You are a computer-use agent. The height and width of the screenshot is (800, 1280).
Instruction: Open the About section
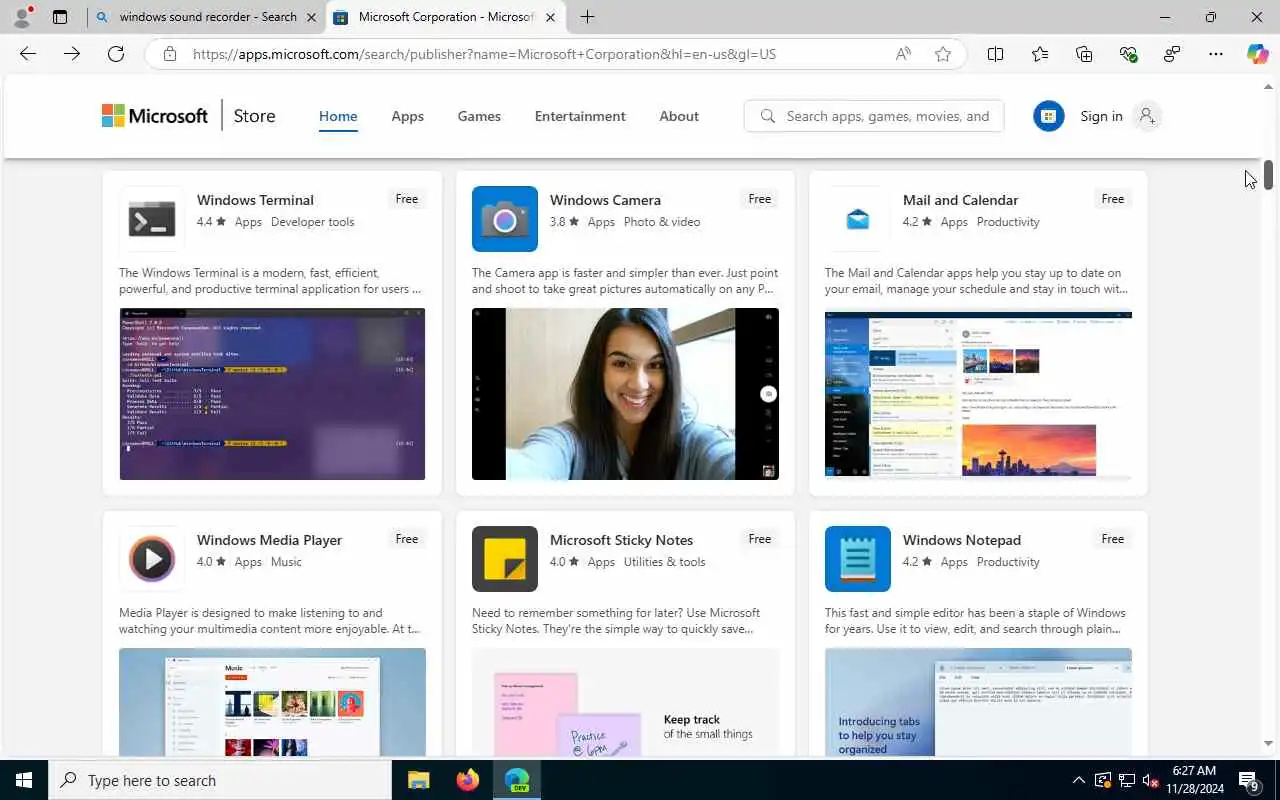[679, 116]
